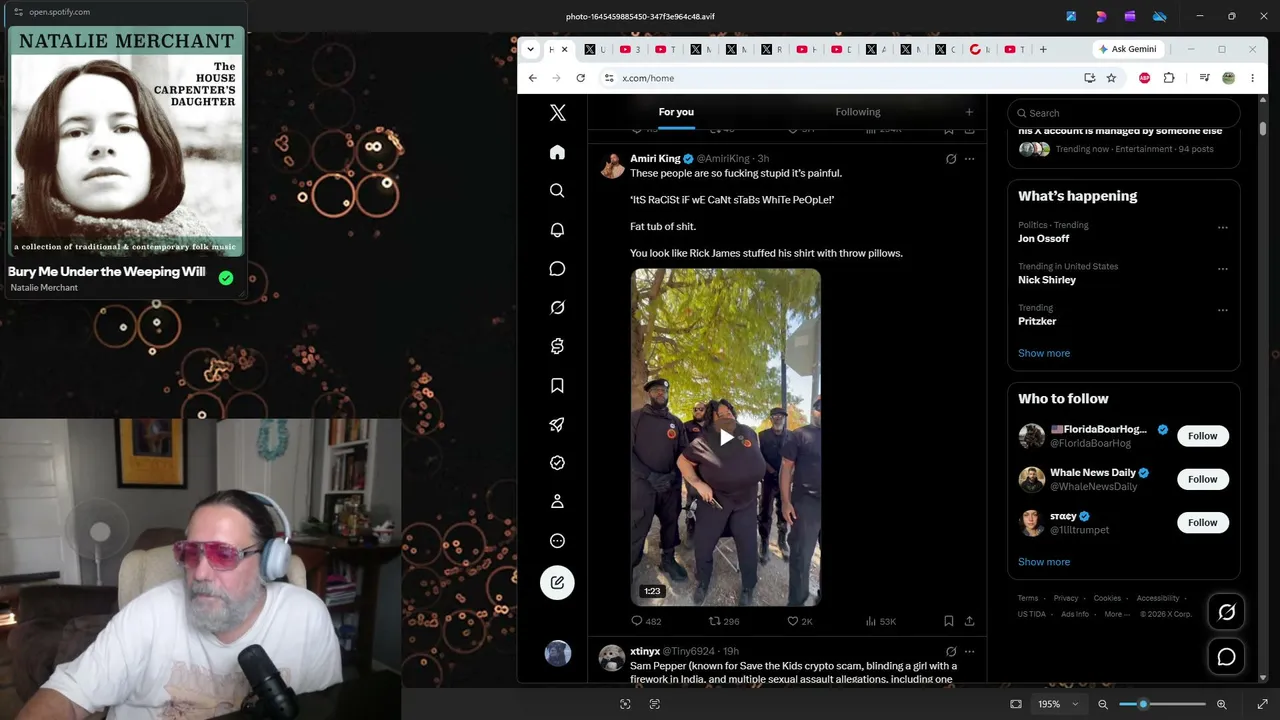Open browser media controls icon
The image size is (1280, 720).
1205,78
